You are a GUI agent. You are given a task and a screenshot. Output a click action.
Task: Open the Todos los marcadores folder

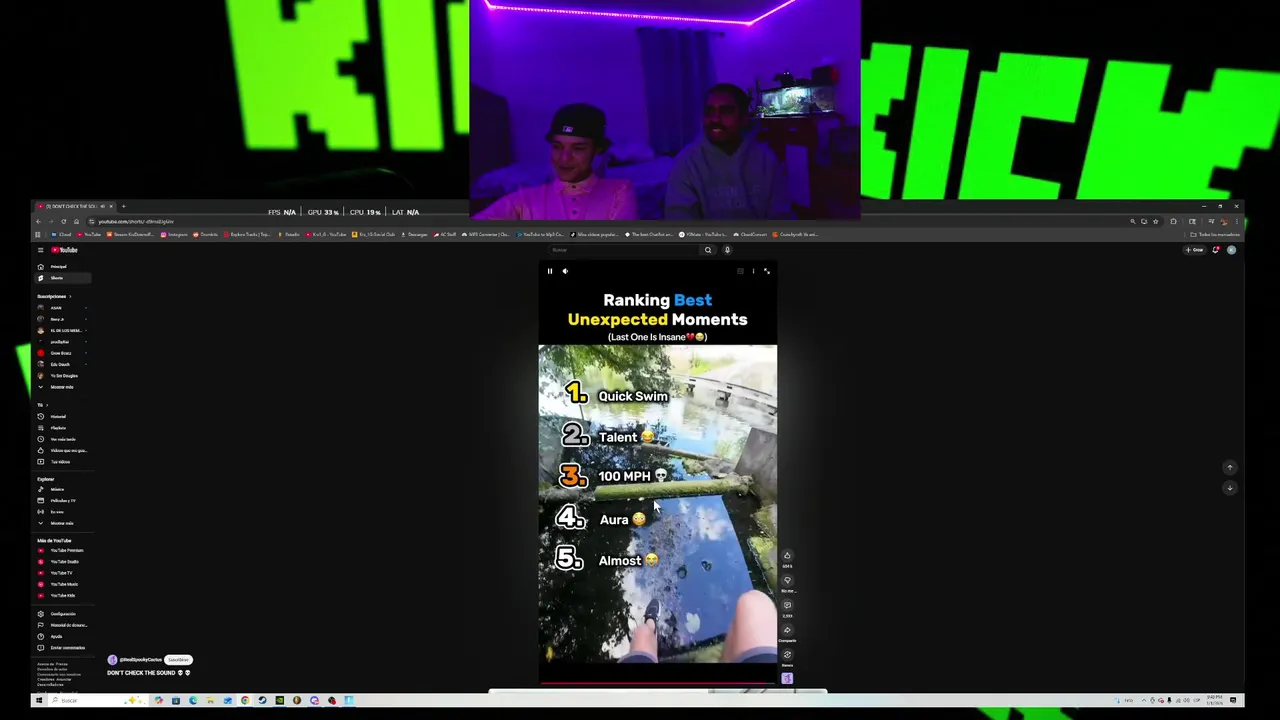point(1215,235)
